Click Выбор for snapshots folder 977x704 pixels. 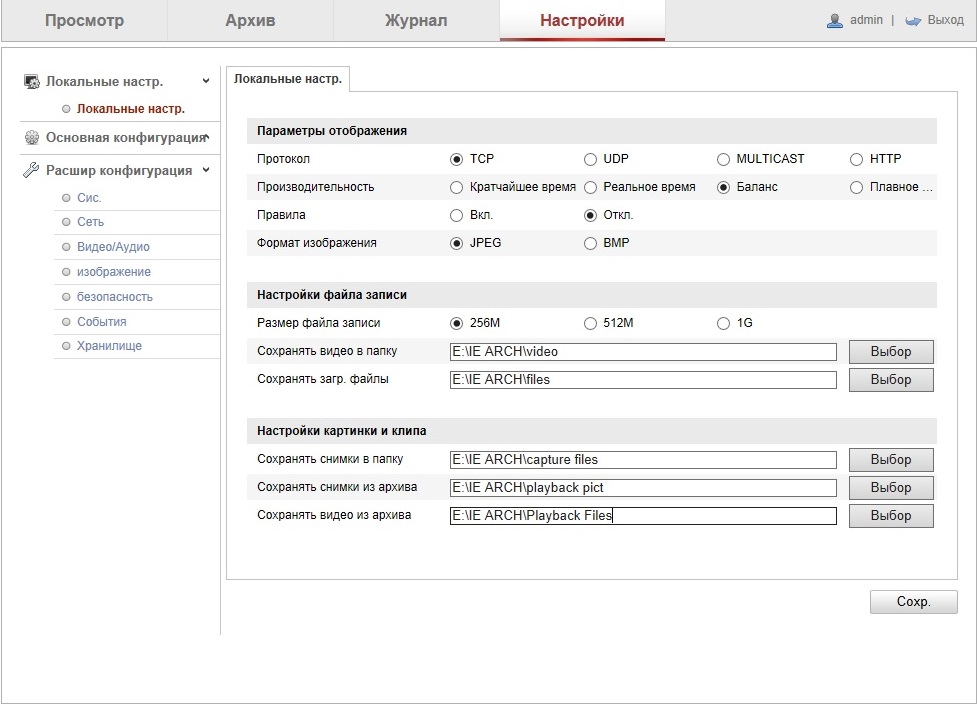tap(891, 460)
